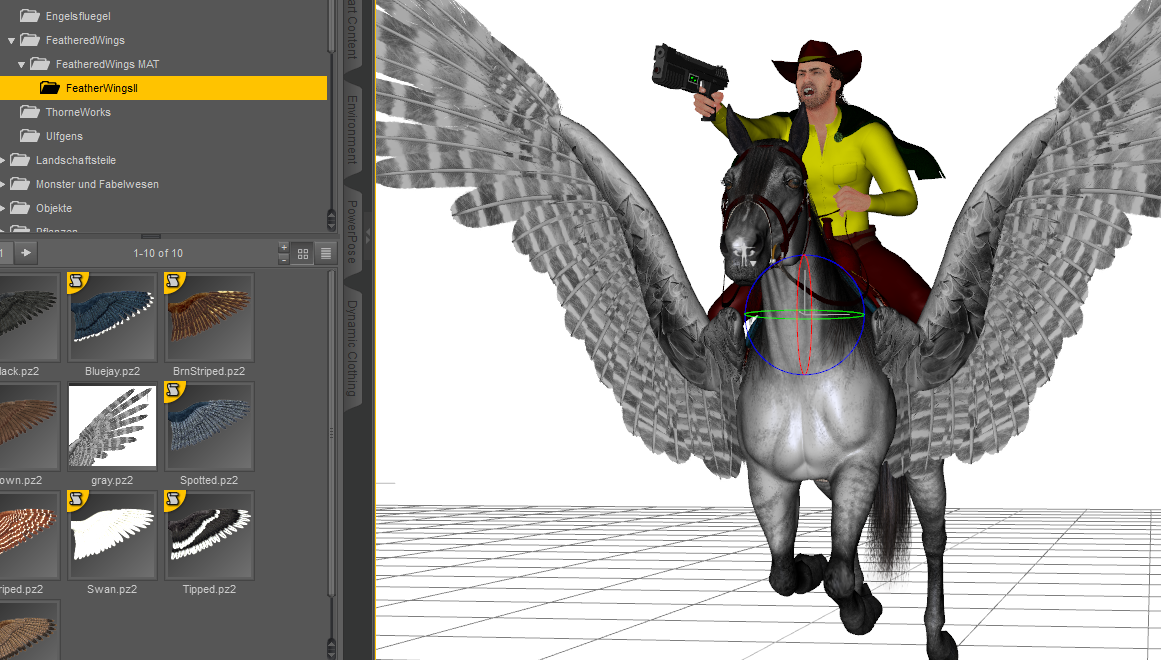Switch library to thumbnail grid view
Screen dimensions: 1161x660
click(303, 253)
